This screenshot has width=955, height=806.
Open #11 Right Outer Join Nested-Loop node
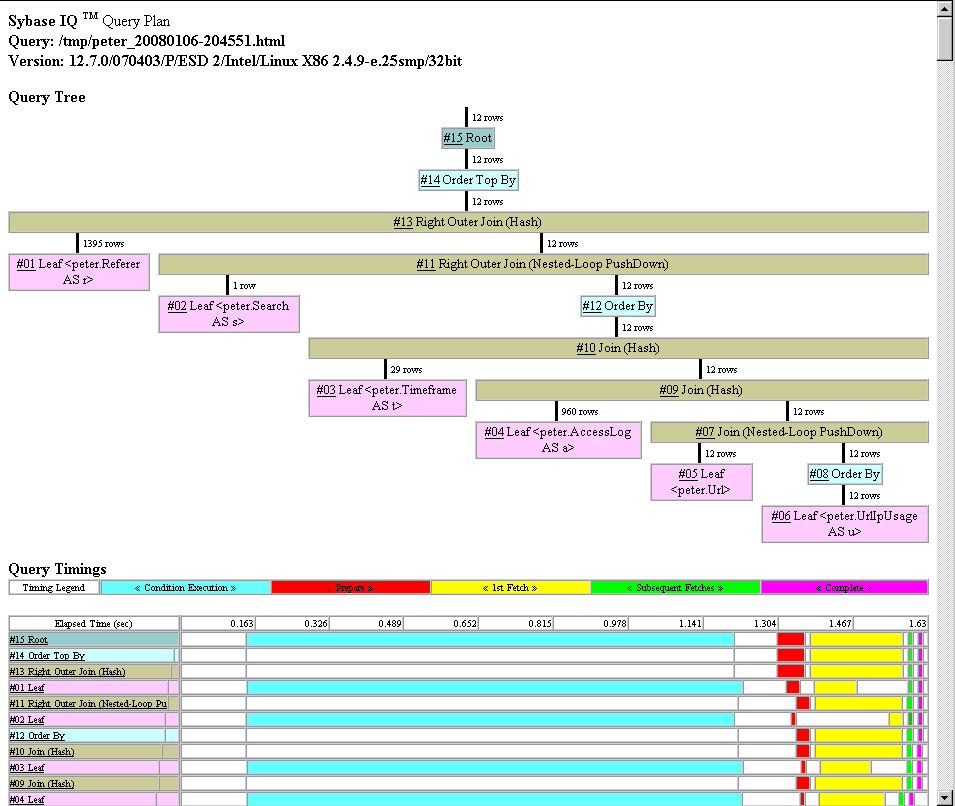click(x=427, y=264)
